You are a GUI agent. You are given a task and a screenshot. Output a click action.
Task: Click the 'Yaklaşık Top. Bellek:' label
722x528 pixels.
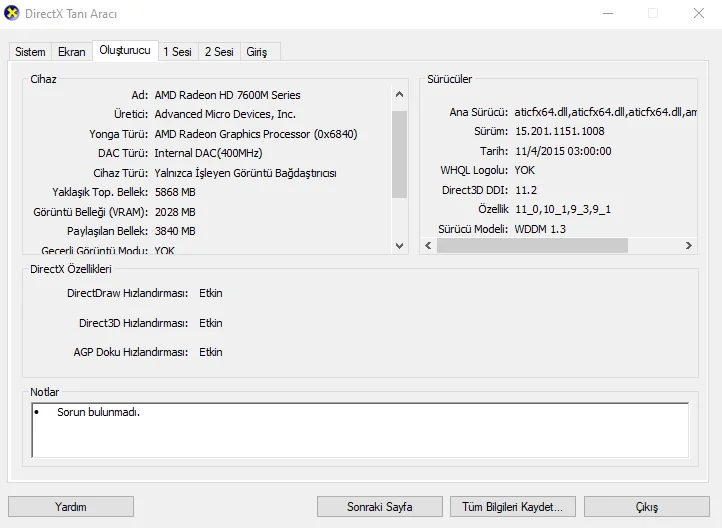(x=100, y=192)
